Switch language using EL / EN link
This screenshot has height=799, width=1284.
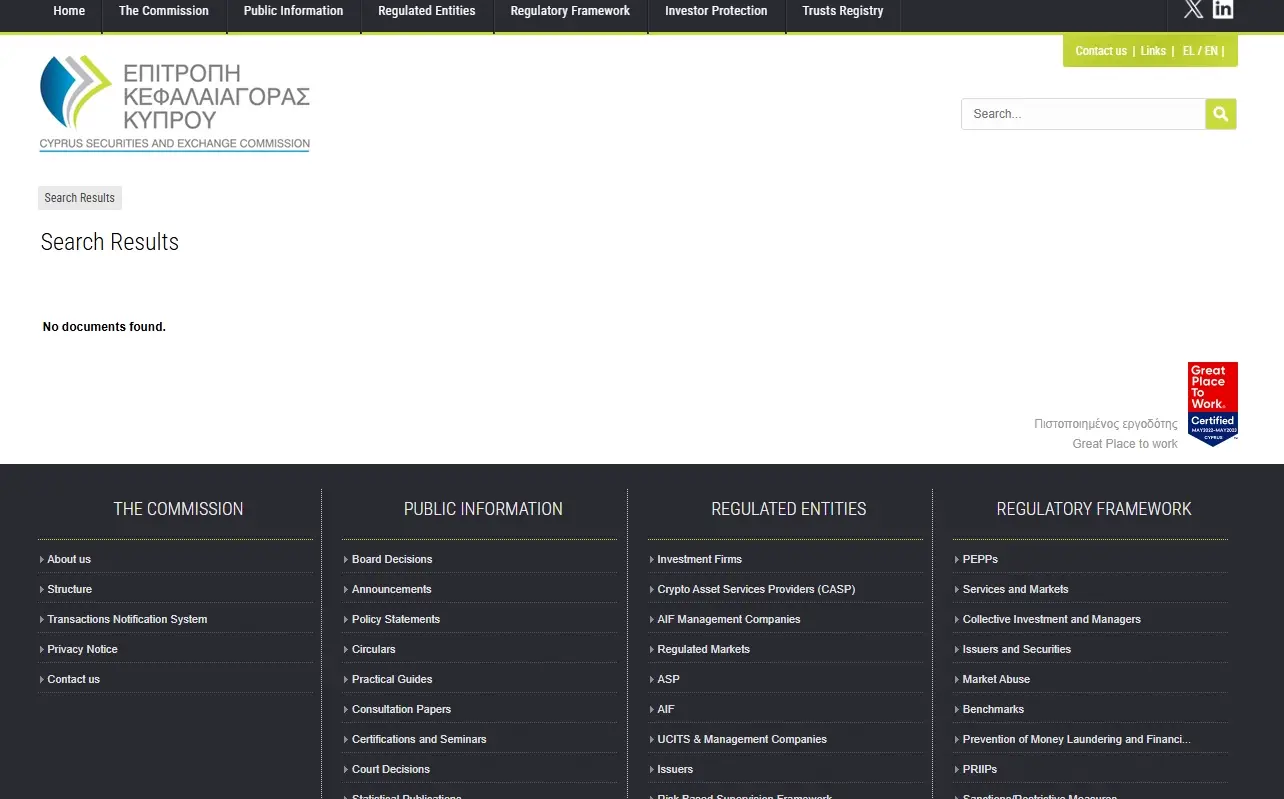1200,51
